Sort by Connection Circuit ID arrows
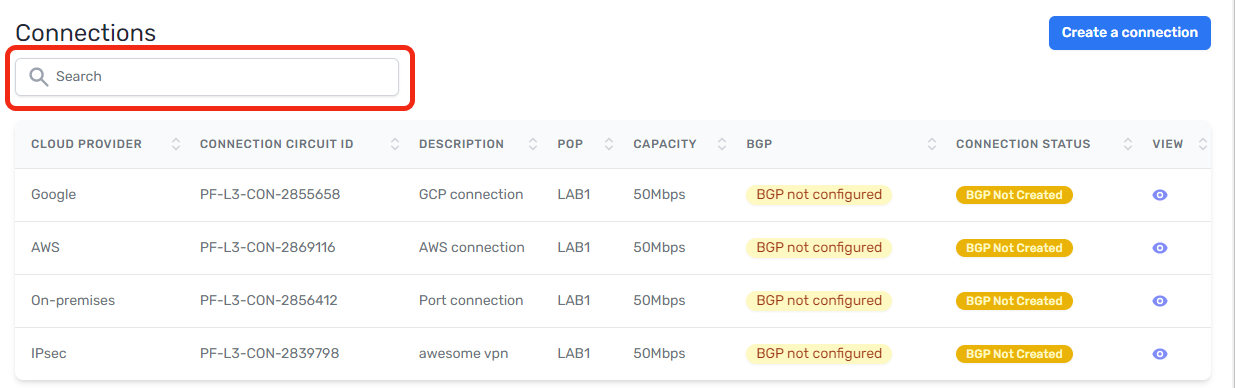 (395, 144)
